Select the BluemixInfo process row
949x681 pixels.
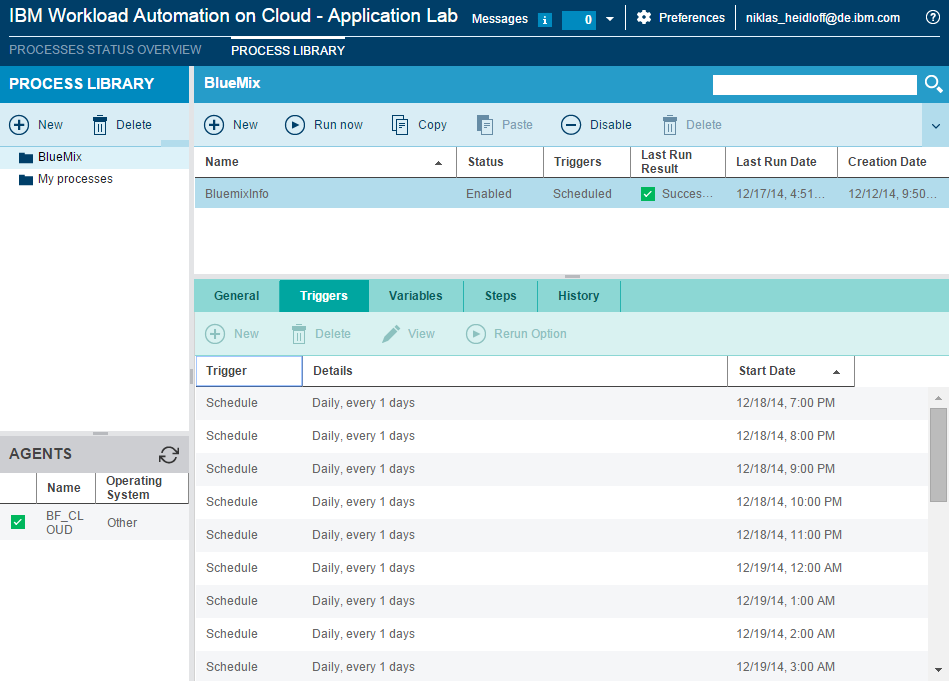pos(572,194)
